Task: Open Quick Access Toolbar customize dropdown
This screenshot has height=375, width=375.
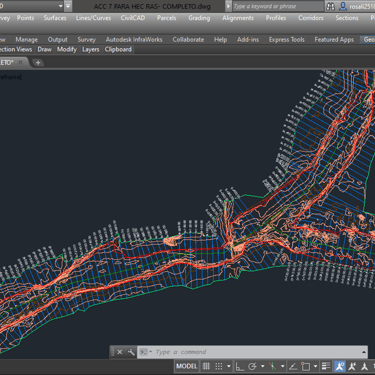Action: [68, 6]
